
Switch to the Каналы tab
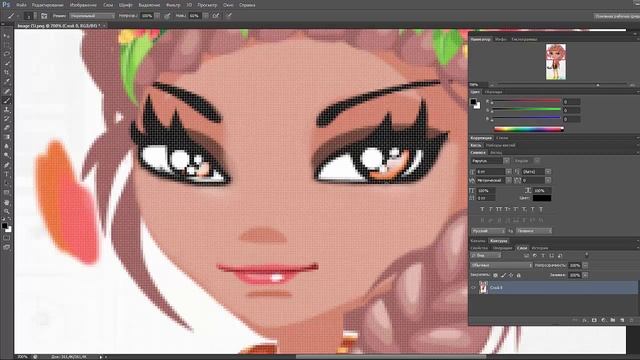point(478,241)
